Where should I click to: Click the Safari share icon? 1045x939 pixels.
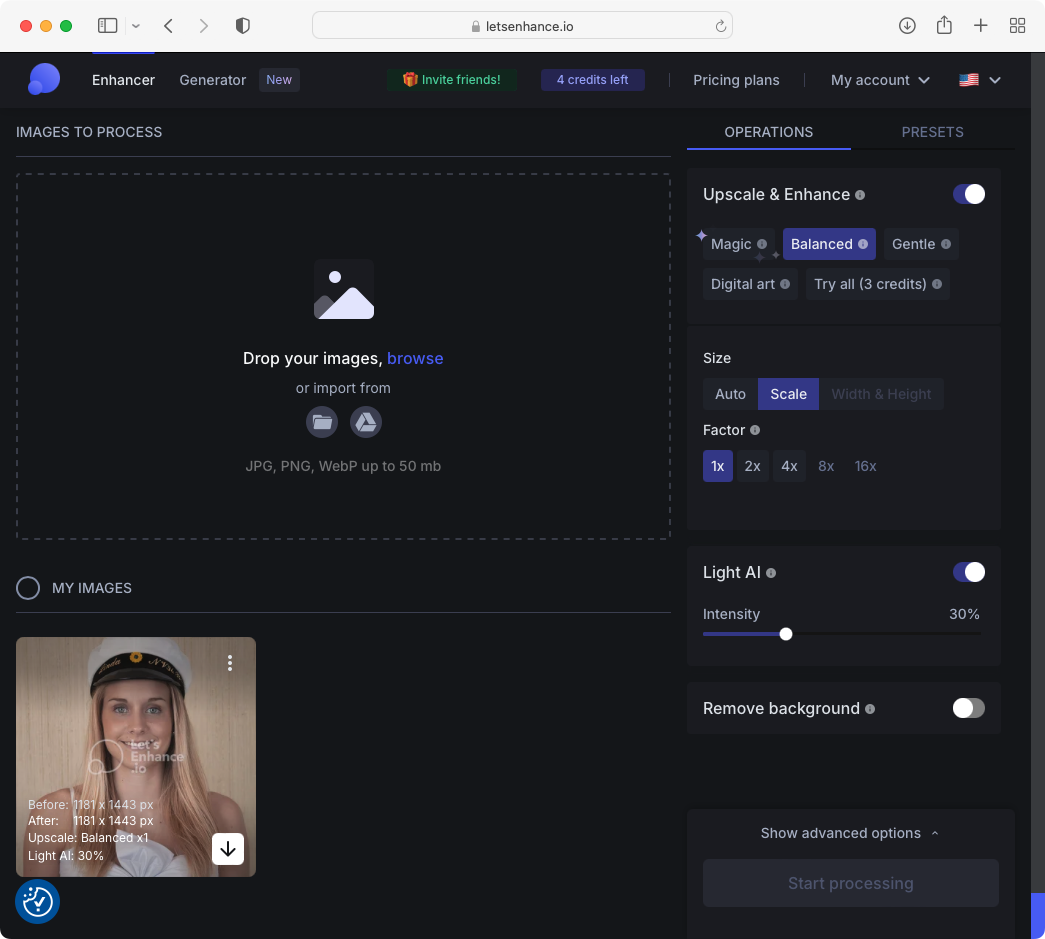tap(944, 26)
